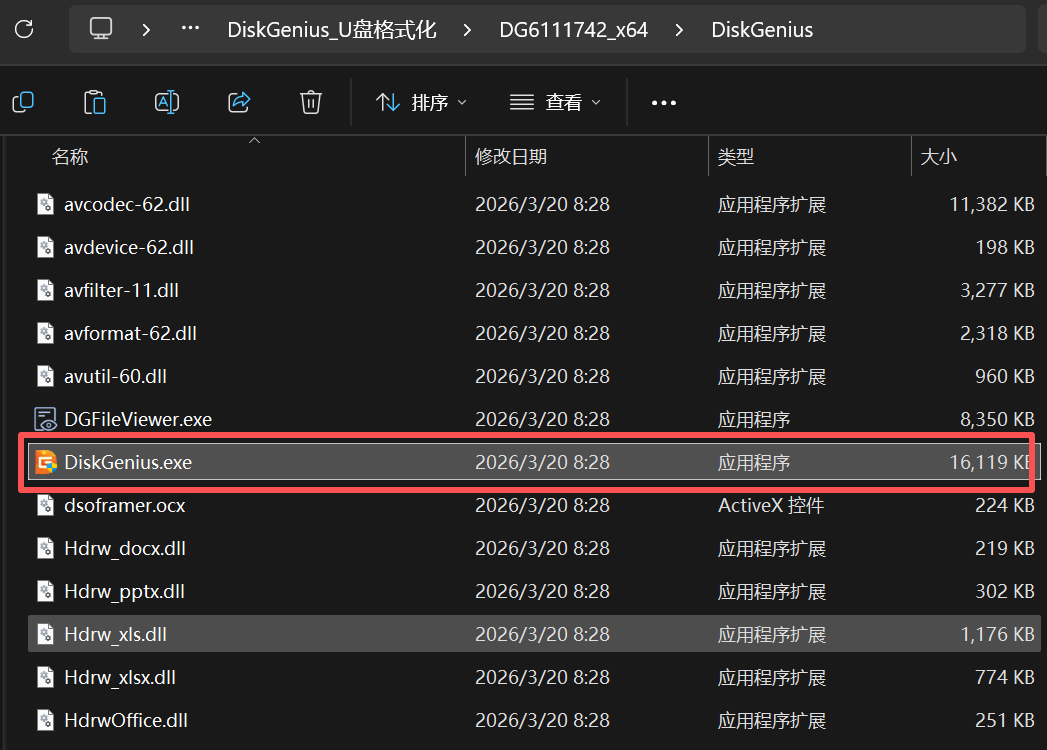The width and height of the screenshot is (1047, 750).
Task: Open the 排序 sort dropdown
Action: (x=421, y=102)
